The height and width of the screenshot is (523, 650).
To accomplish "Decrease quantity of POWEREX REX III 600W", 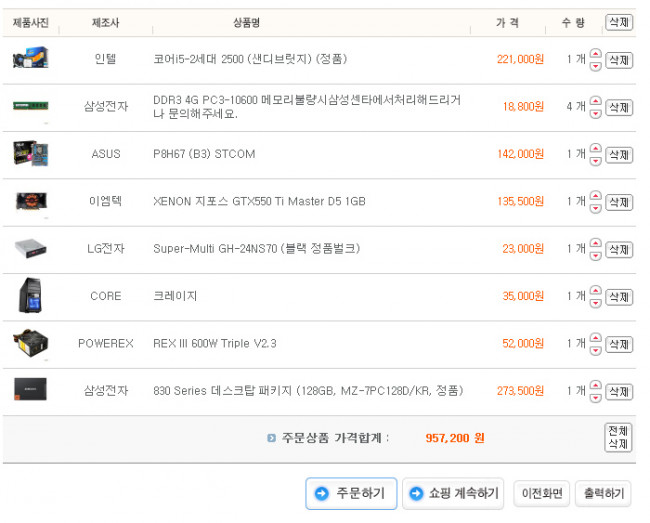I will [596, 350].
